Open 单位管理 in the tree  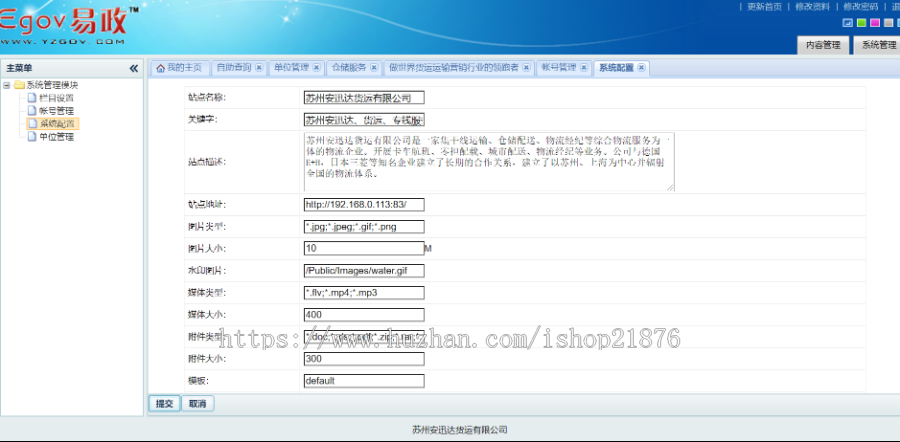click(x=56, y=137)
